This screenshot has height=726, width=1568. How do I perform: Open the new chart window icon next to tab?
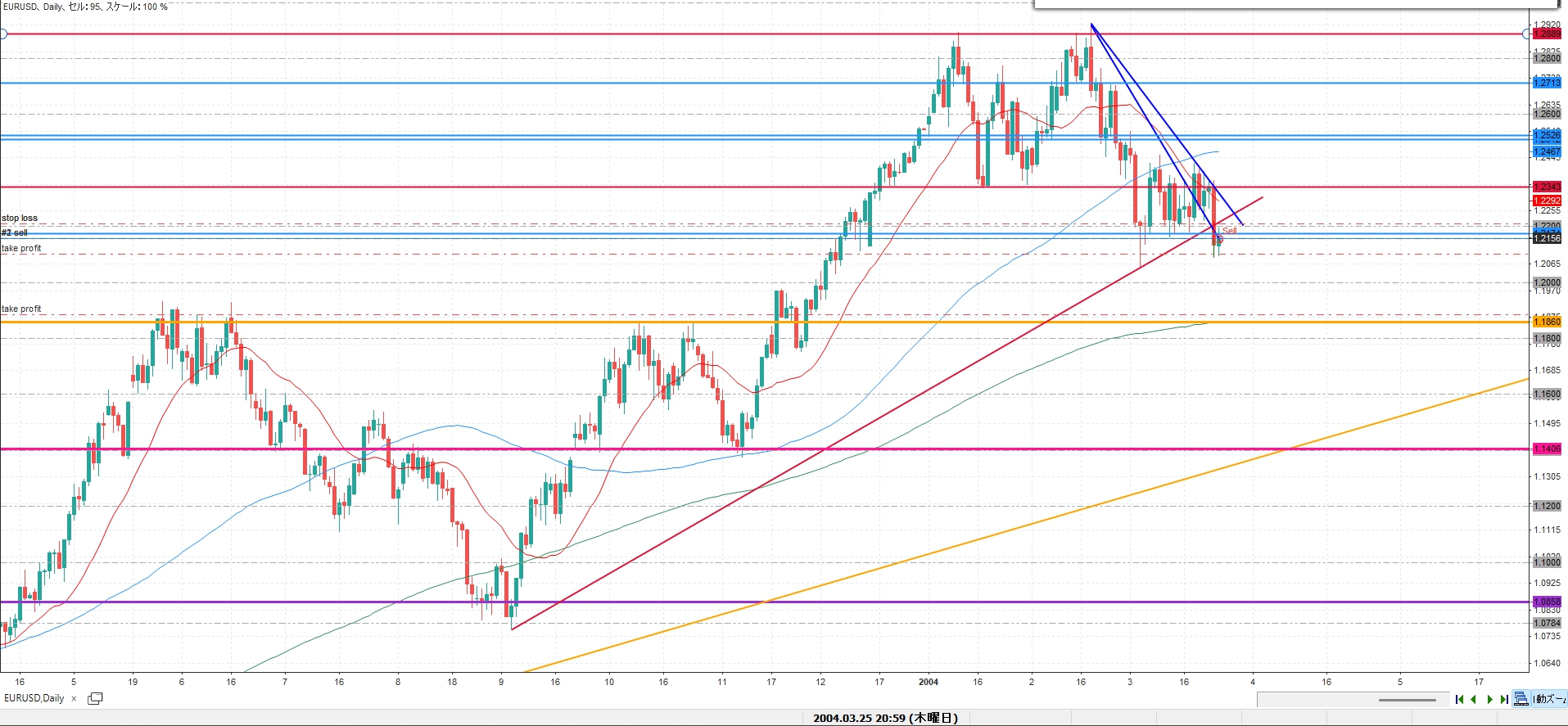click(95, 698)
